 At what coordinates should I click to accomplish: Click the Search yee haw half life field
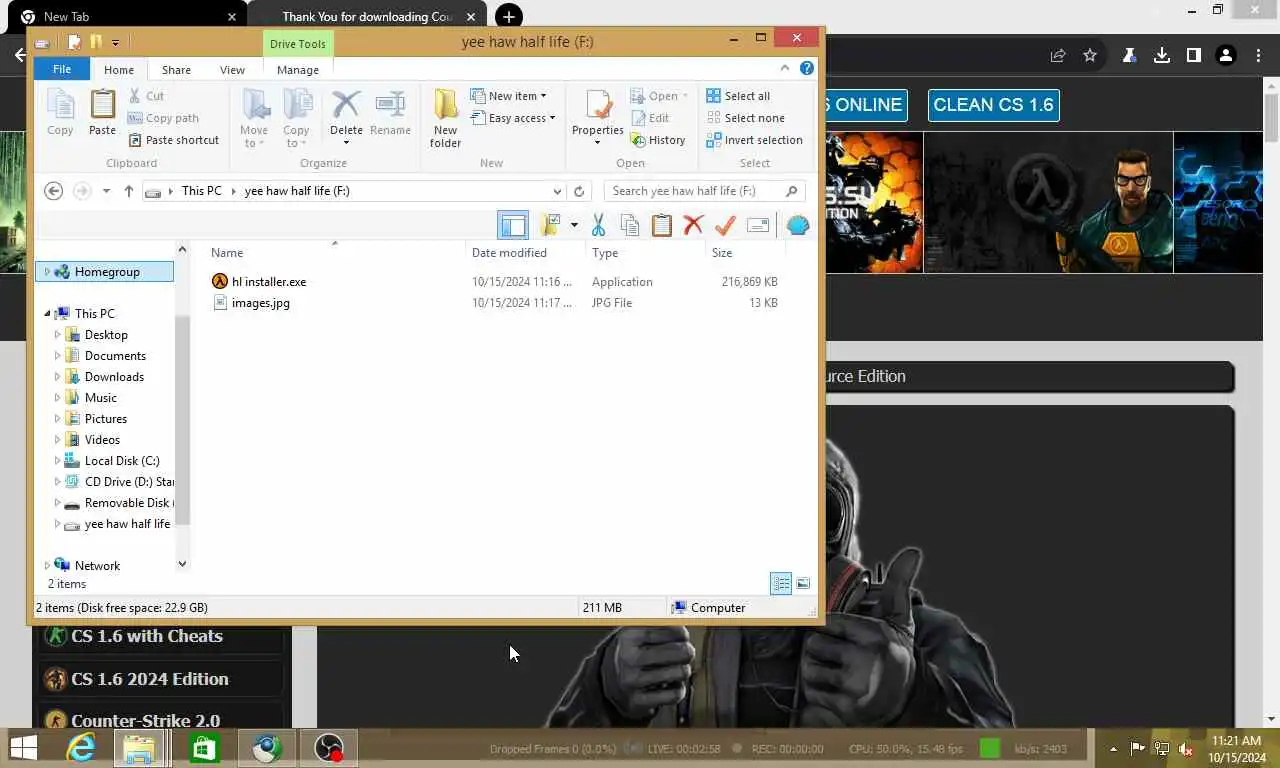[x=704, y=191]
